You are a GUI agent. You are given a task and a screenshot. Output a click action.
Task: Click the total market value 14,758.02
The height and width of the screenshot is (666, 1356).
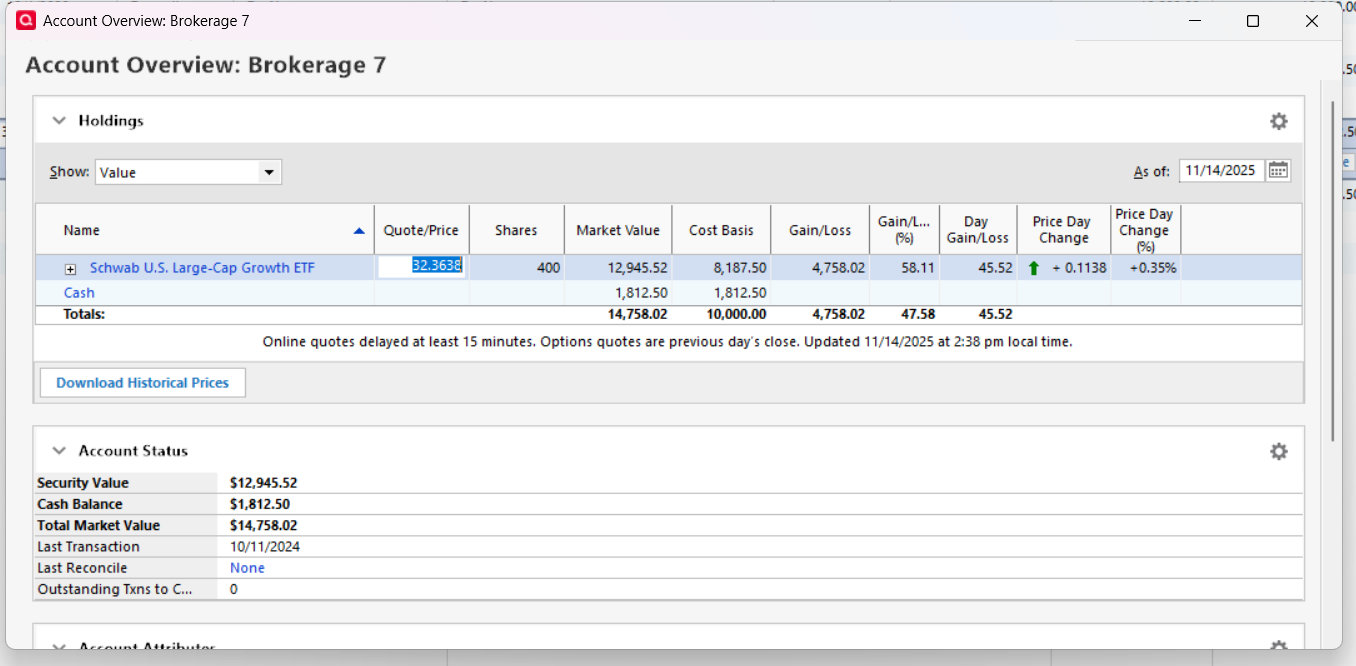point(637,314)
